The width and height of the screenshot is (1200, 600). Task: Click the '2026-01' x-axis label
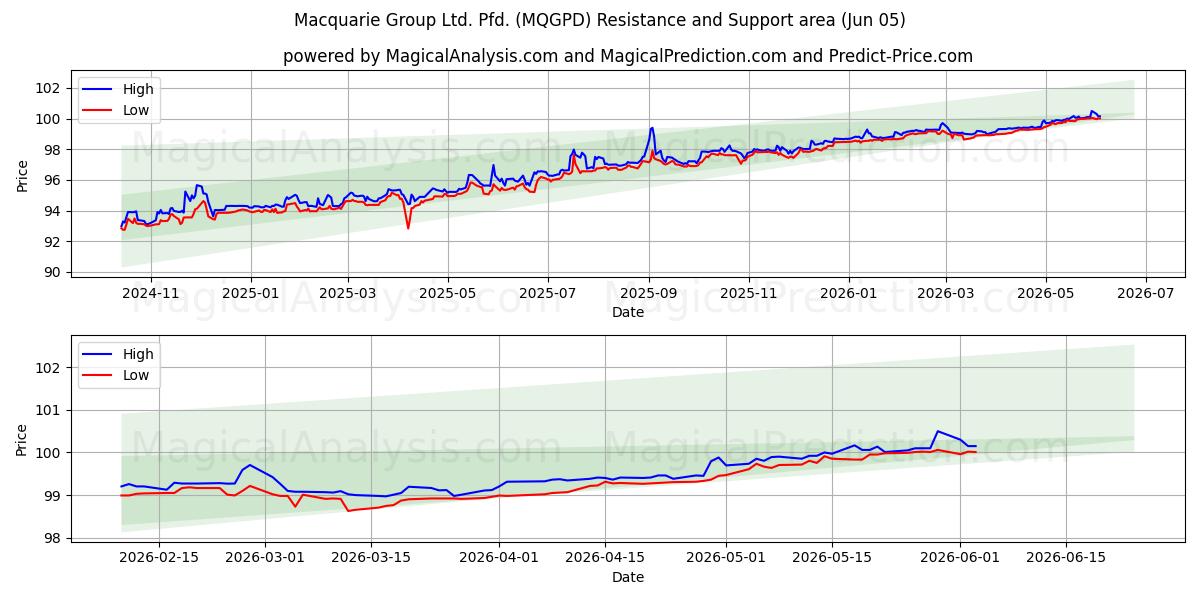849,294
